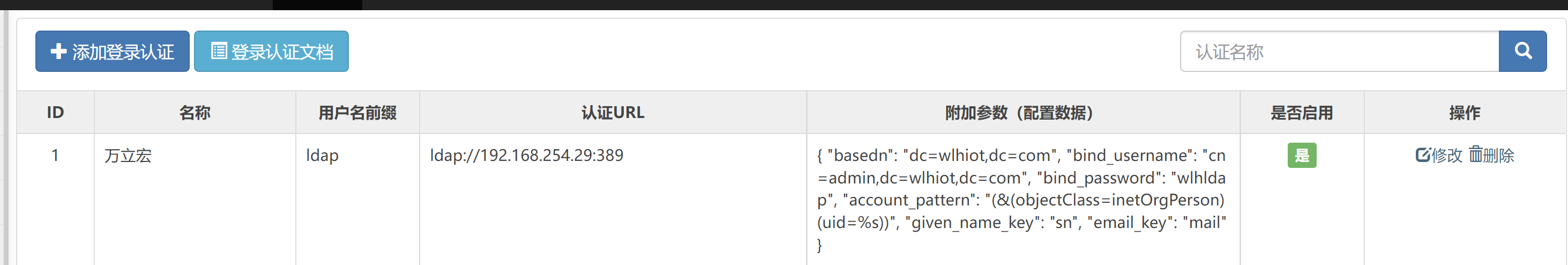Screen dimensions: 1568x265
Task: Click the 认证URL column header
Action: (x=613, y=113)
